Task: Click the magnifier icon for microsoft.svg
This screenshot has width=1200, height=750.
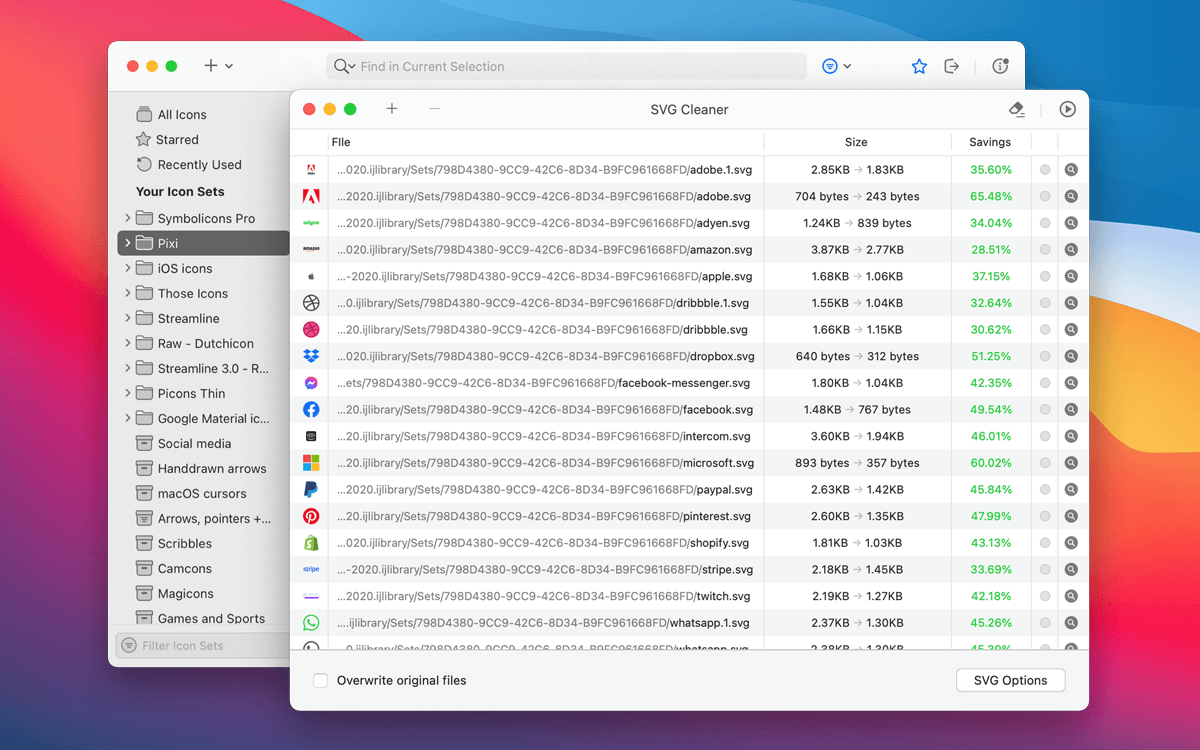Action: pos(1071,463)
